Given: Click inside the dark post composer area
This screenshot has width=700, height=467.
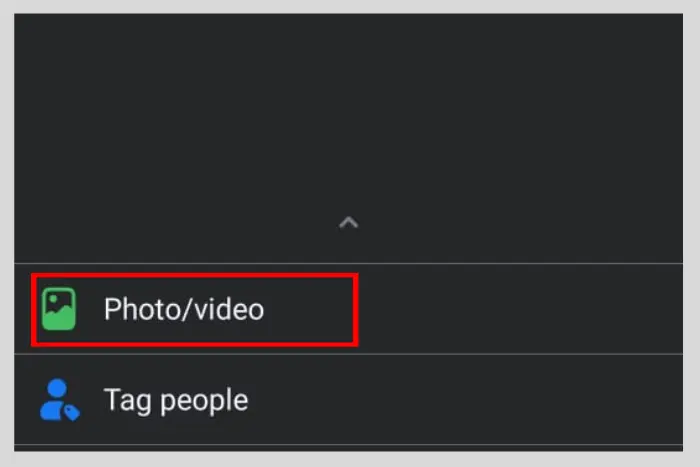Looking at the screenshot, I should coord(348,112).
